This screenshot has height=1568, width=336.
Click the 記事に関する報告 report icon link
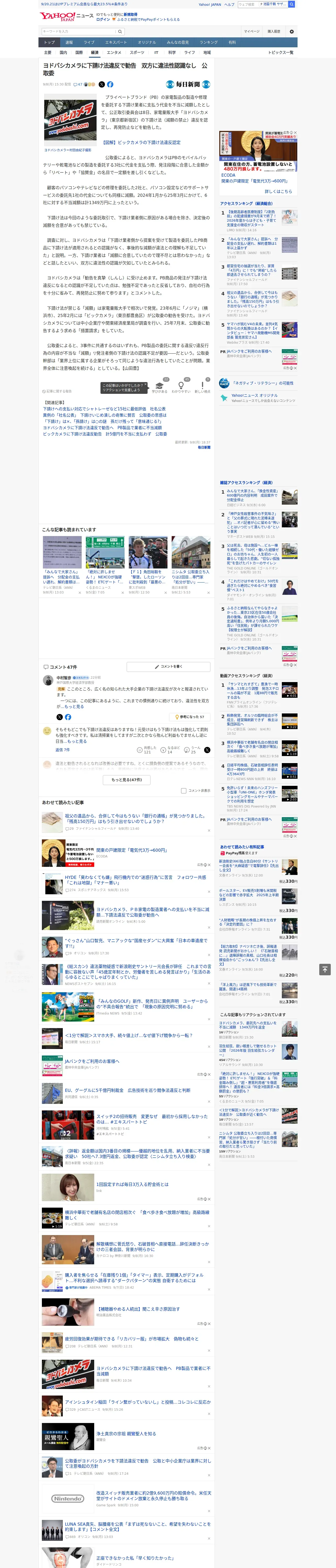click(57, 391)
